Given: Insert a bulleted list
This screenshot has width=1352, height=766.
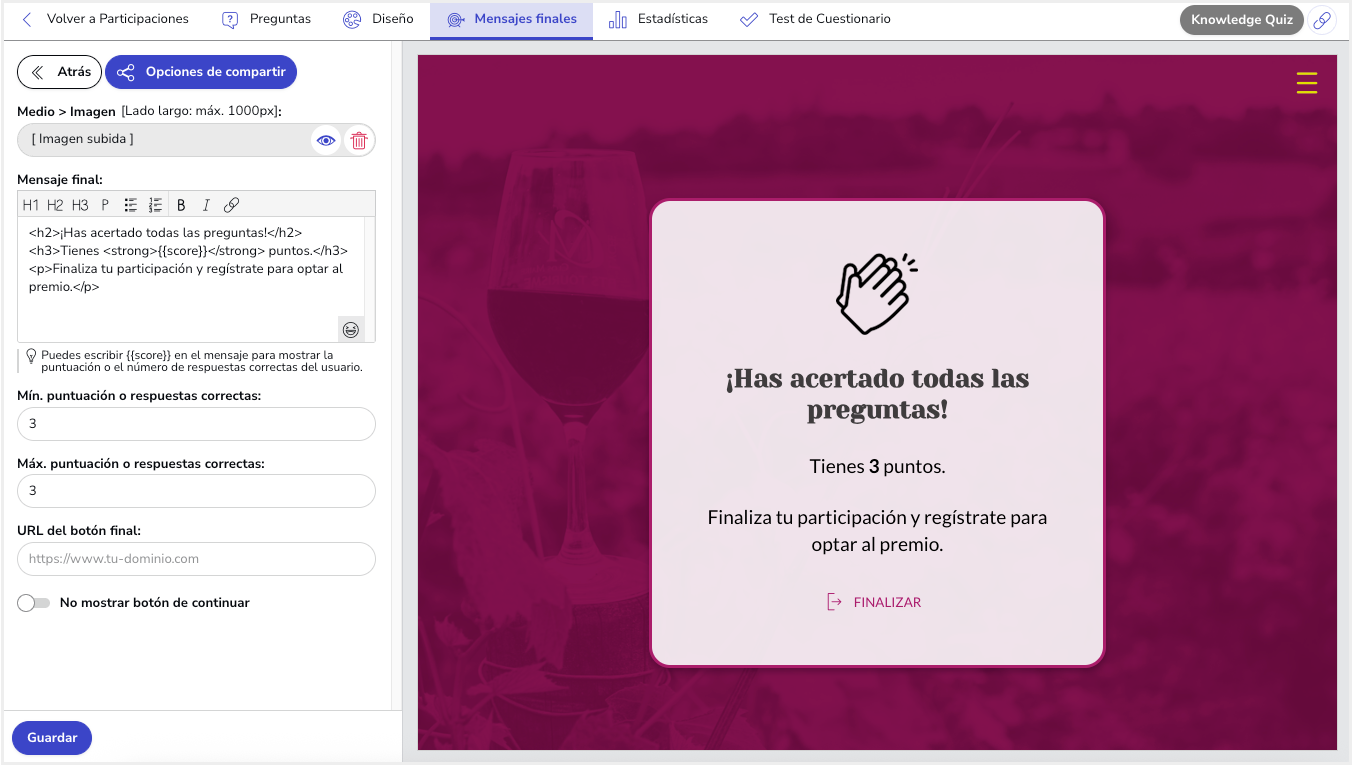Looking at the screenshot, I should (x=131, y=205).
